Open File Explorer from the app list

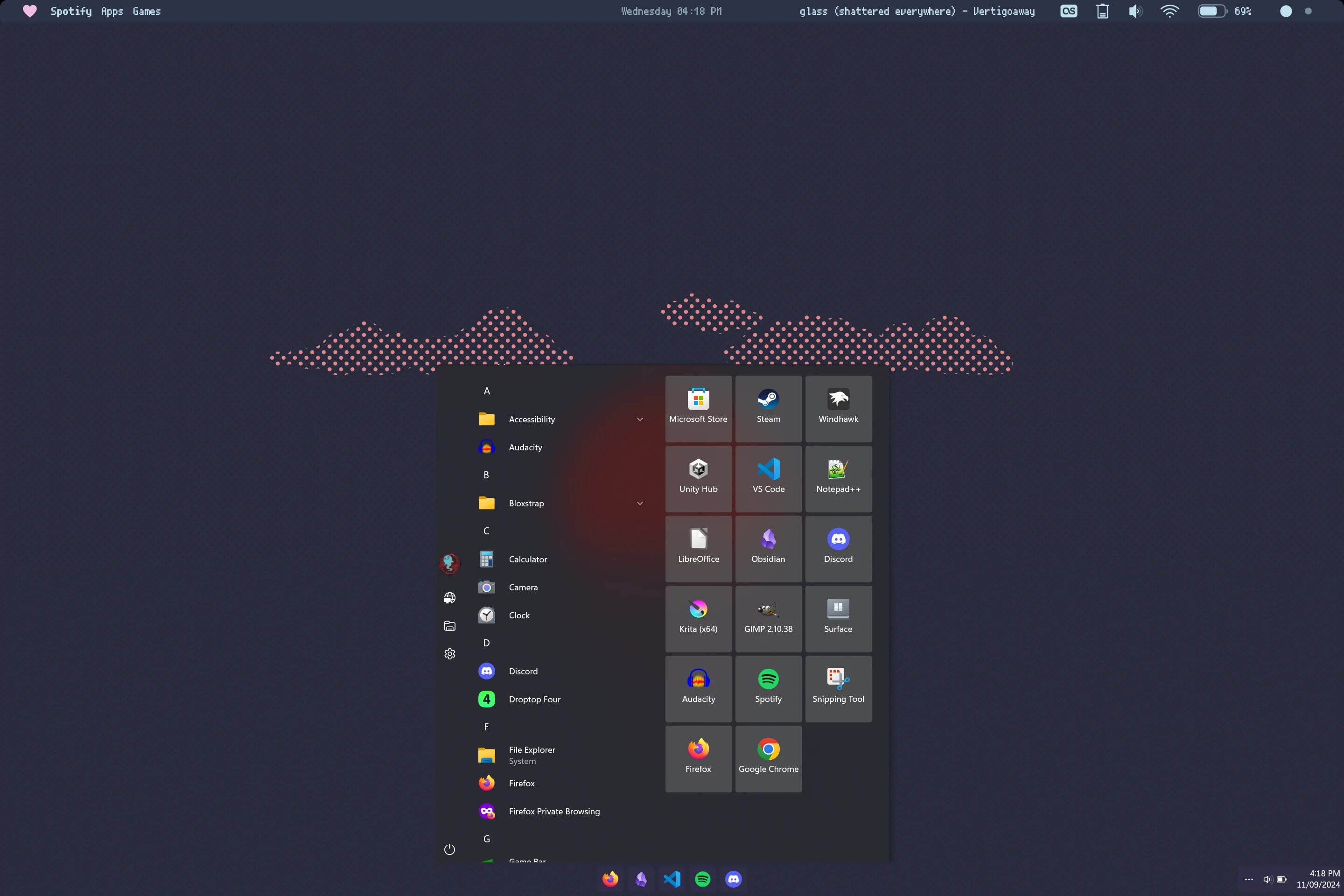tap(560, 756)
